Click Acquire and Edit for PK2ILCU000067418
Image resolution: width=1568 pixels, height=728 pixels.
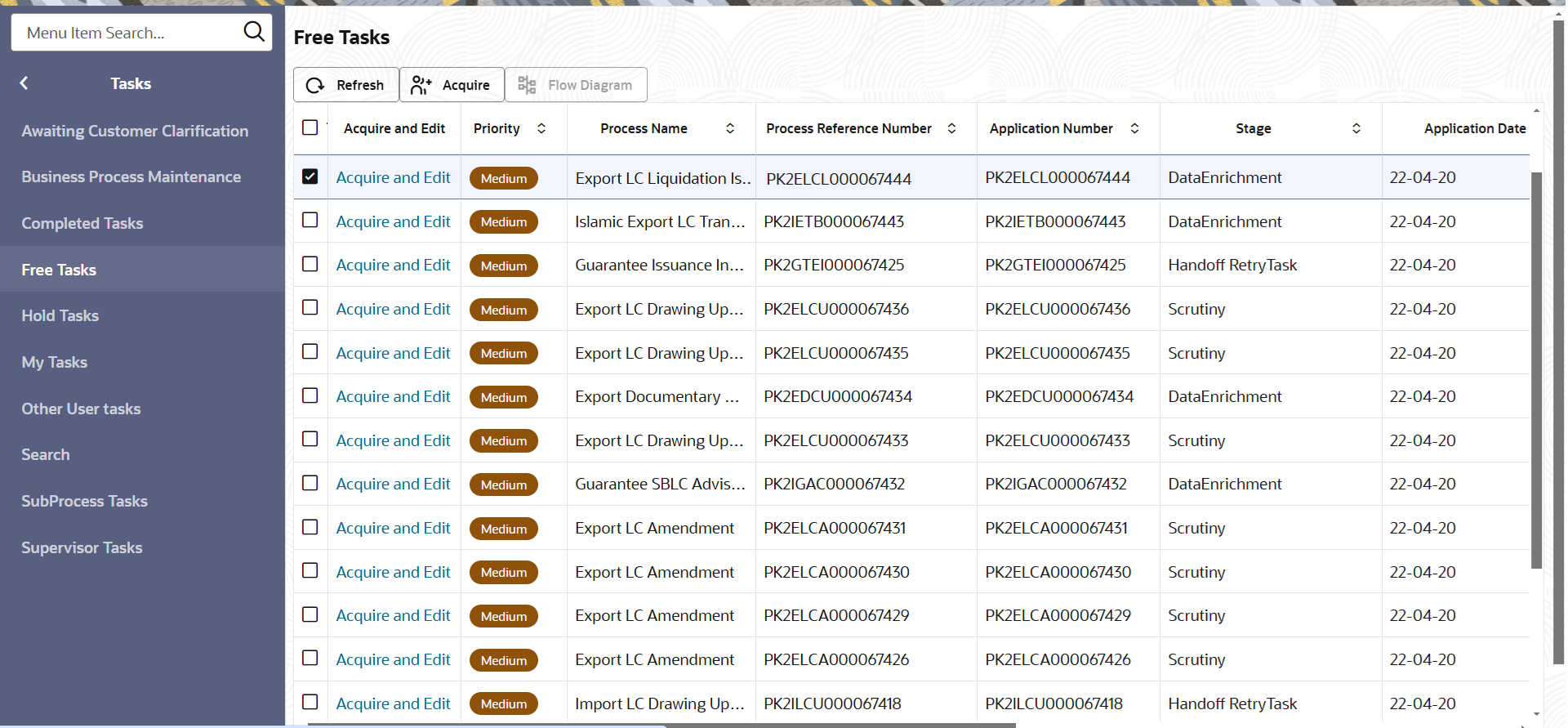click(393, 703)
